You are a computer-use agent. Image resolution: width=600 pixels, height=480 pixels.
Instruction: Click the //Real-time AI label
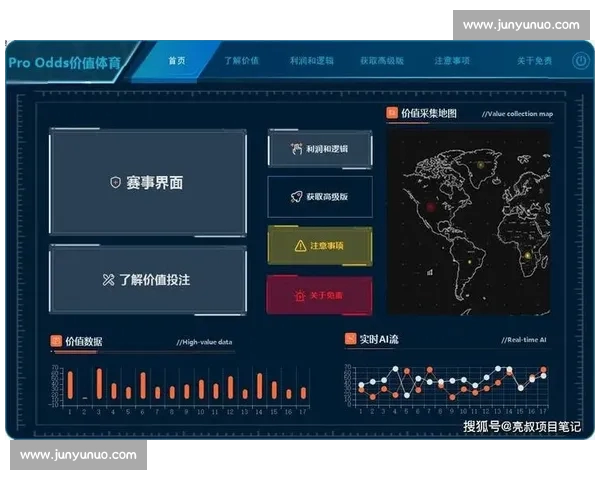tap(524, 340)
